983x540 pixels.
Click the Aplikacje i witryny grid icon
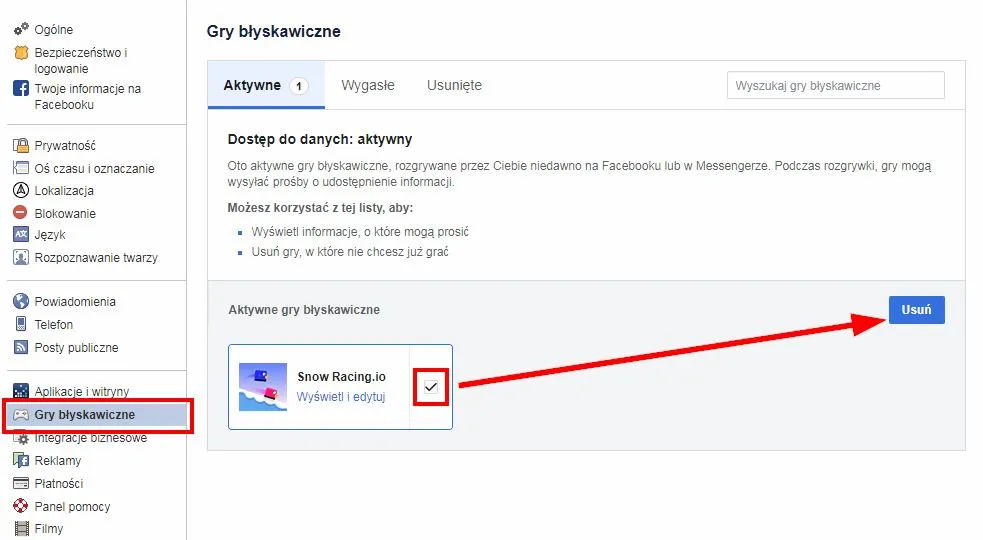click(x=21, y=391)
